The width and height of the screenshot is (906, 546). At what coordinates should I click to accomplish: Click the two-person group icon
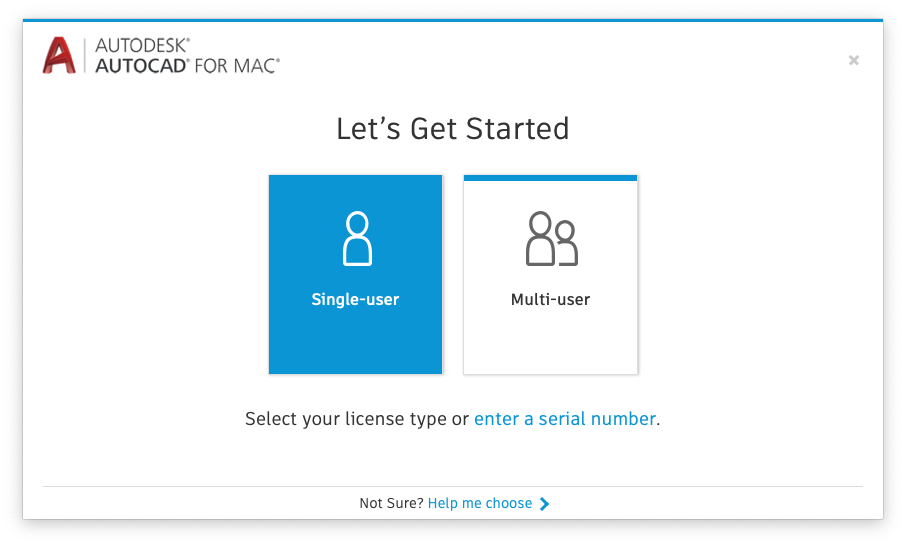point(551,238)
